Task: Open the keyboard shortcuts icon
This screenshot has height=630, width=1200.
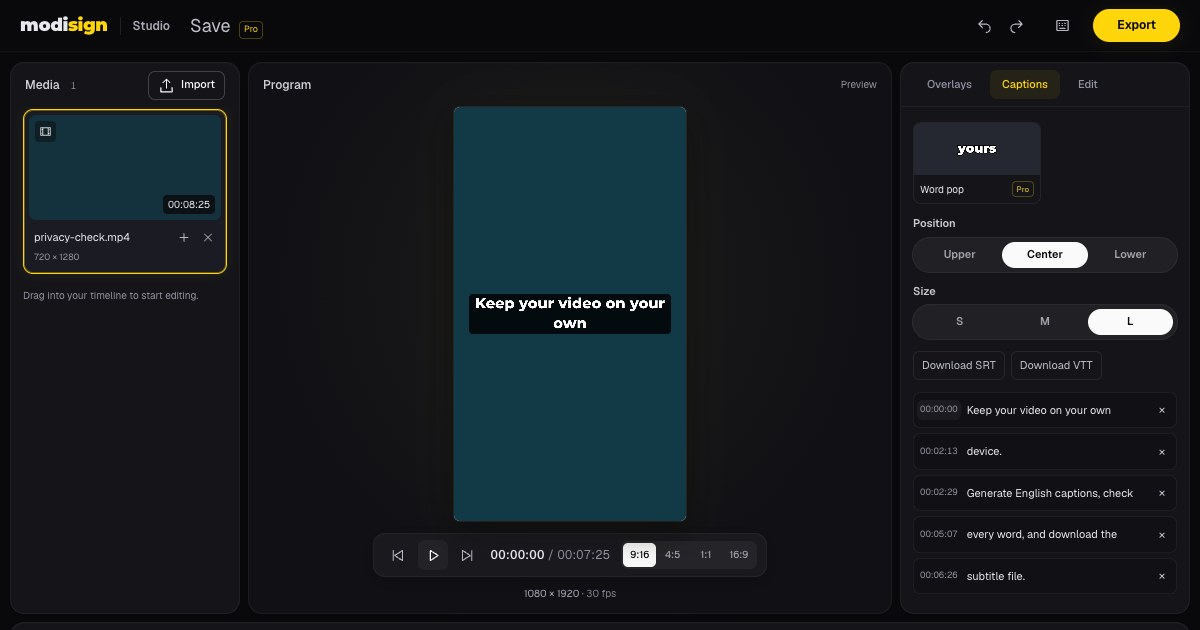Action: (1062, 26)
